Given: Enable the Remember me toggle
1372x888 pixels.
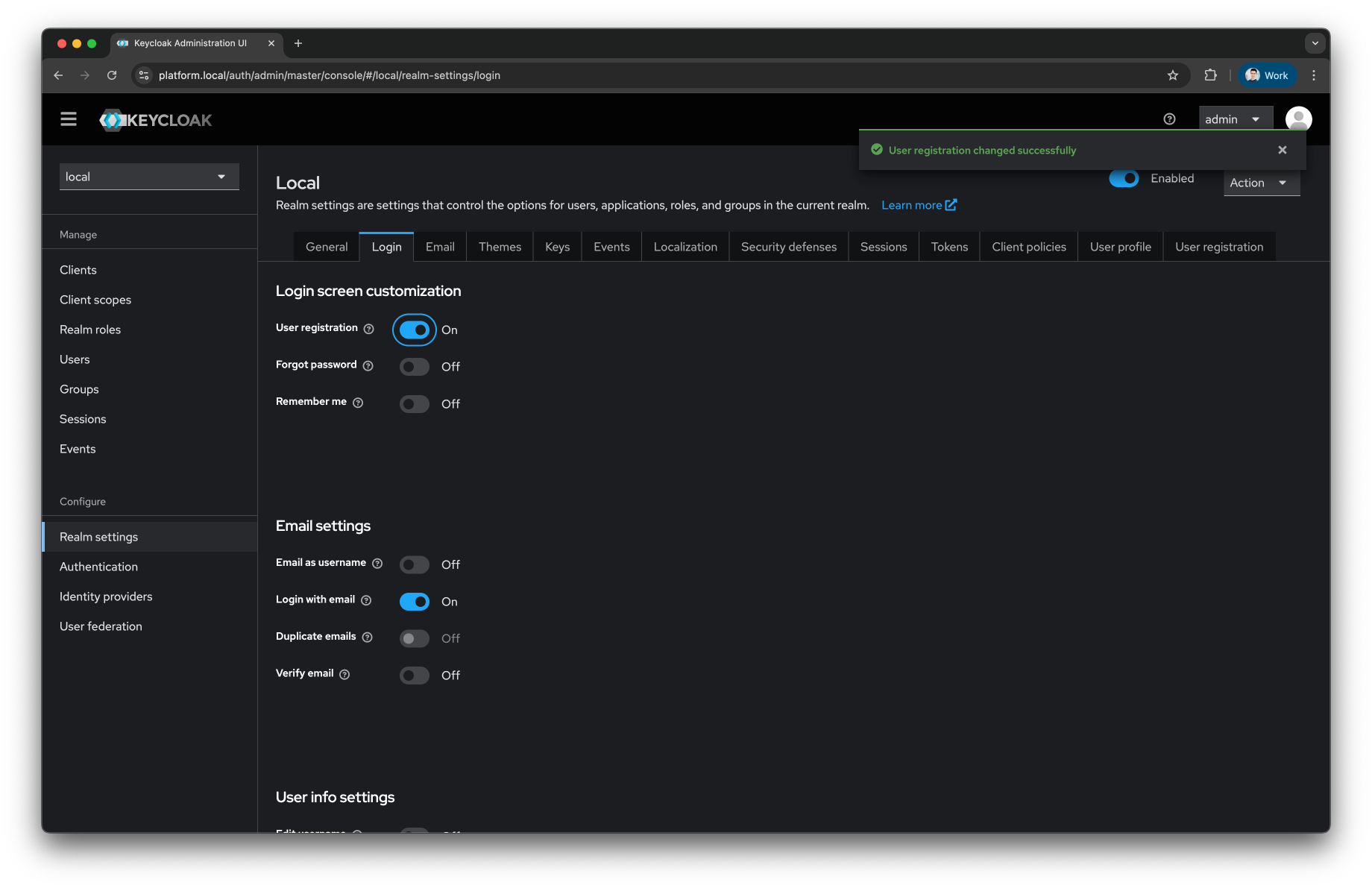Looking at the screenshot, I should pyautogui.click(x=414, y=403).
